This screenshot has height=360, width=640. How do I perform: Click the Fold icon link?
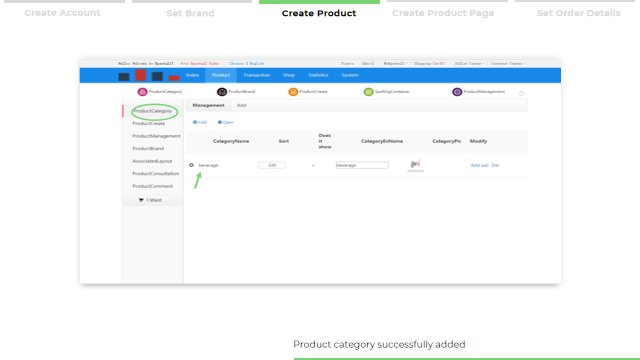[x=200, y=122]
